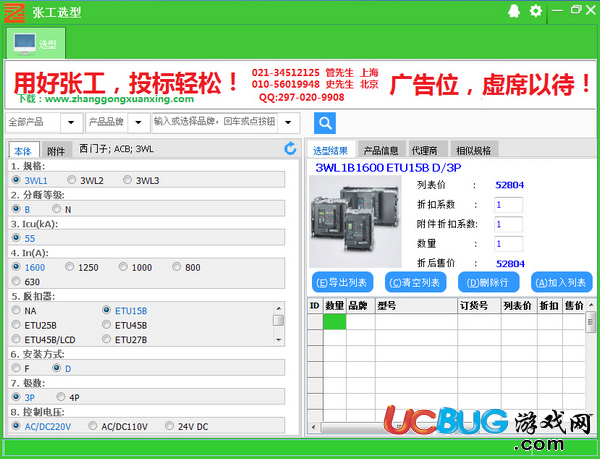Switch to the 附件 tab
This screenshot has height=459, width=600.
tap(56, 151)
